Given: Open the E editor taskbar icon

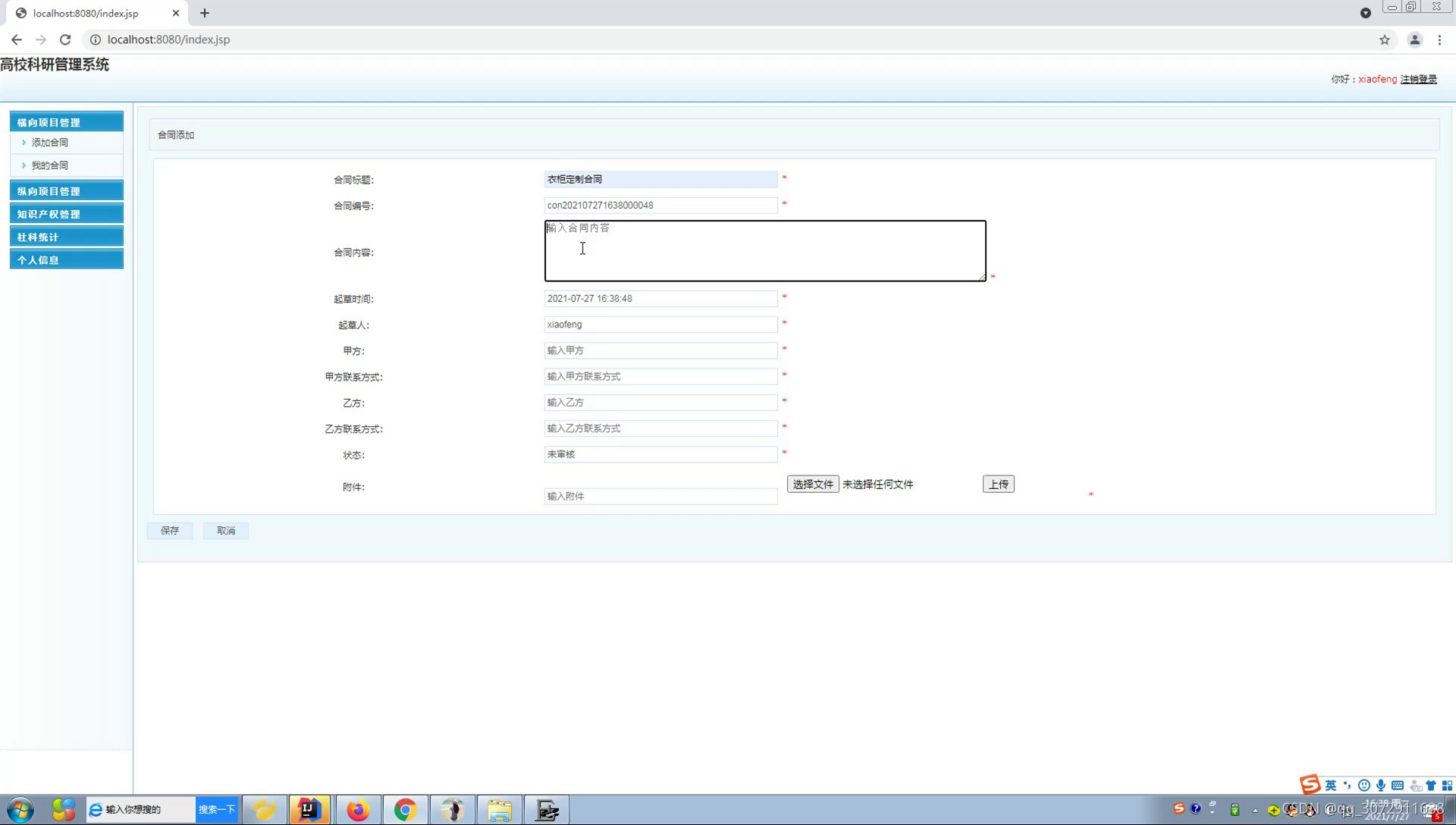Looking at the screenshot, I should (547, 810).
